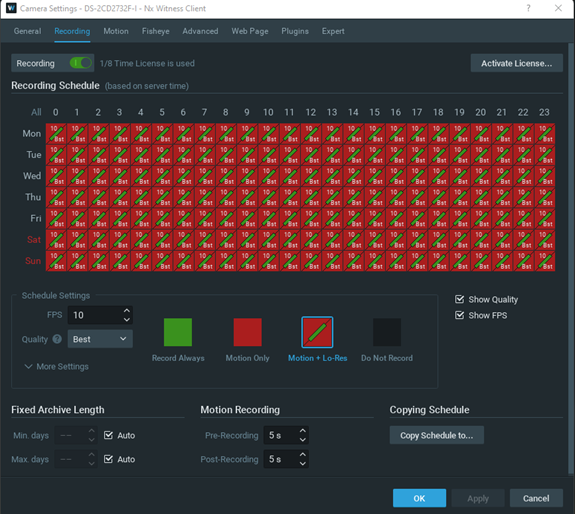Open the Fisheye tab
The width and height of the screenshot is (575, 514).
coord(155,31)
